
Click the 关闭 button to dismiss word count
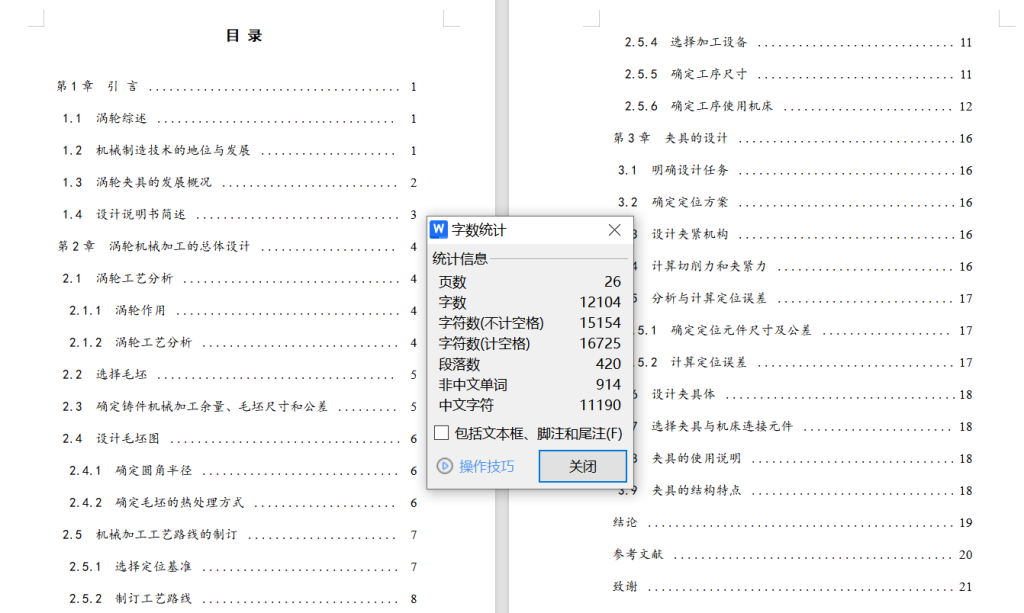[582, 466]
